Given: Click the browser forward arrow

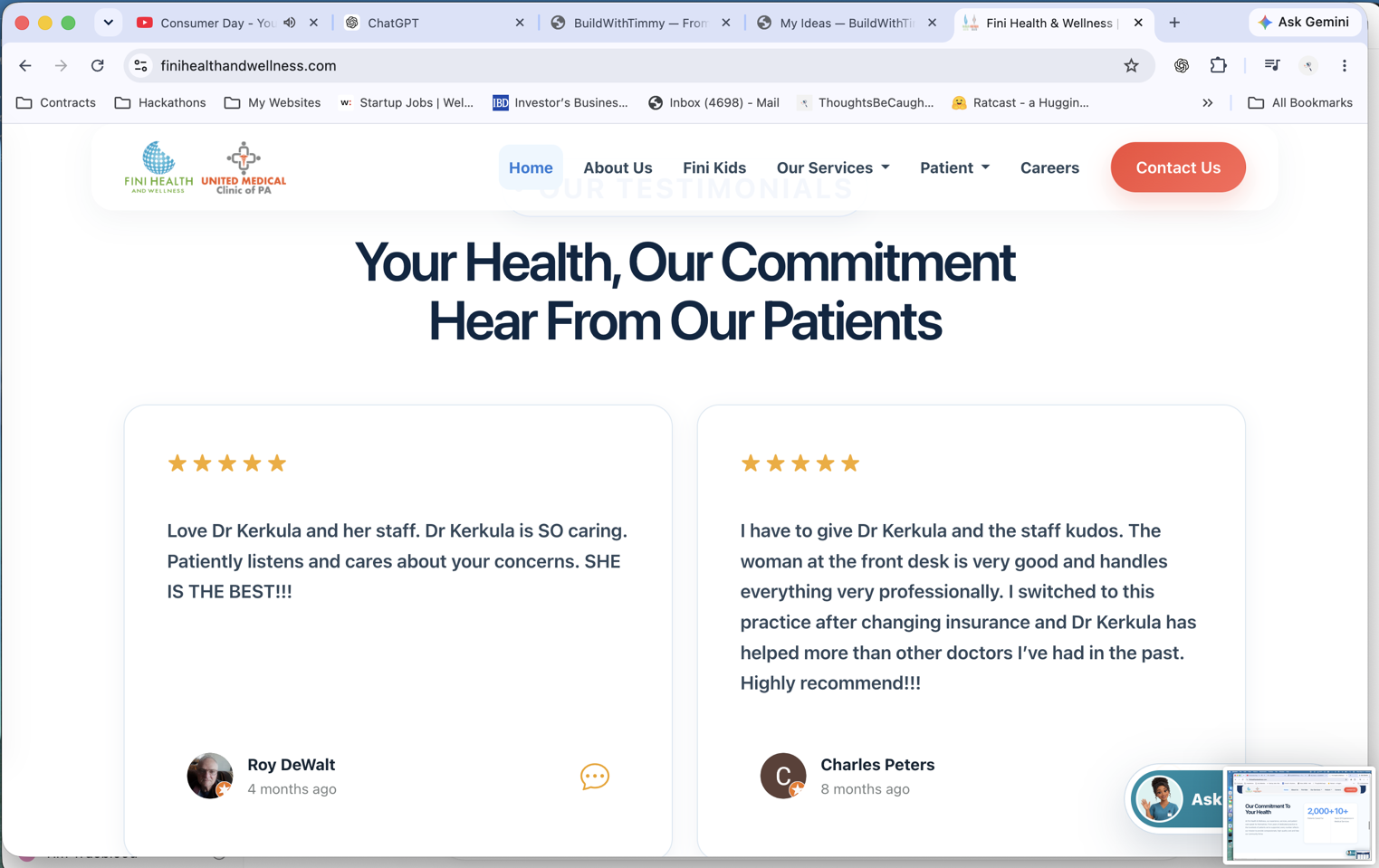Looking at the screenshot, I should tap(61, 65).
